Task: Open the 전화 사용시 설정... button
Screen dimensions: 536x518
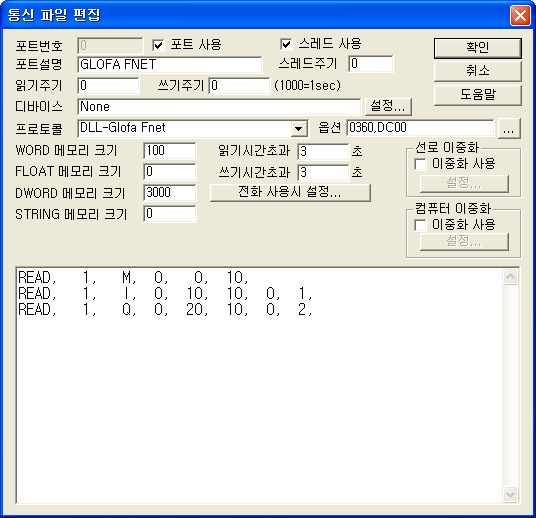Action: tap(290, 192)
